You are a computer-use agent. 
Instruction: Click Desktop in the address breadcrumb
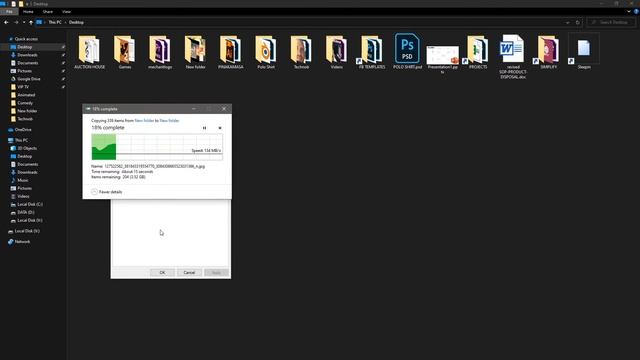click(76, 22)
